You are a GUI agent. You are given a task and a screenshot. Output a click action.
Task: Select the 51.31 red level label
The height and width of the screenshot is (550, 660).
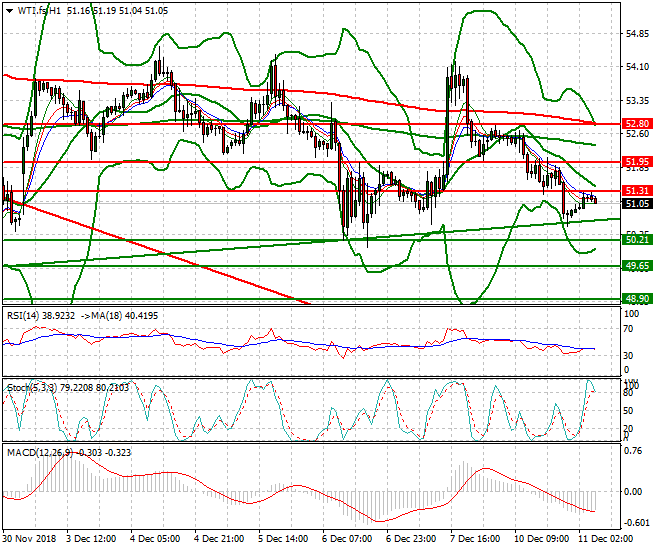coord(638,191)
